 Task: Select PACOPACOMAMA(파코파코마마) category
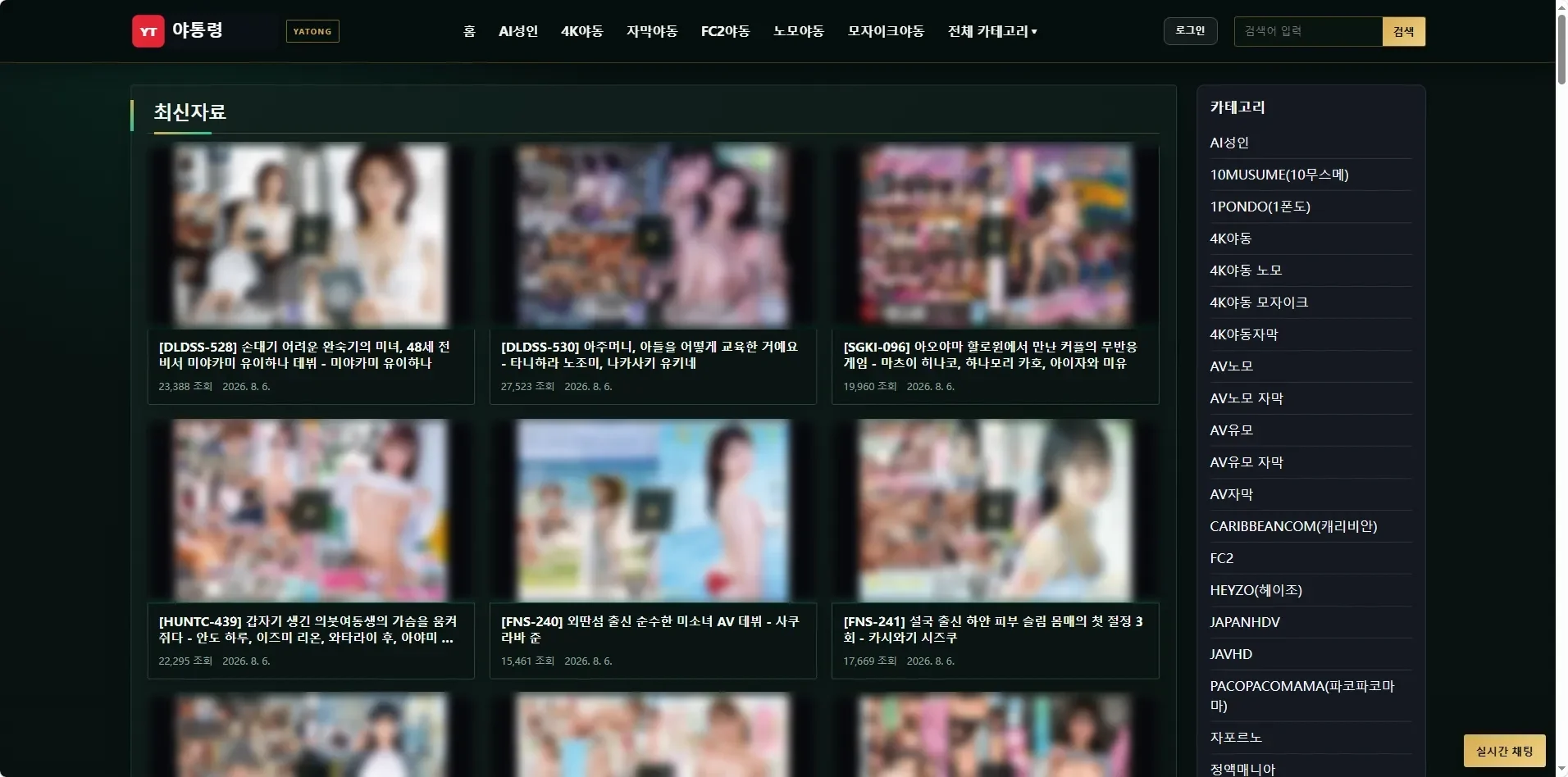(x=1302, y=696)
